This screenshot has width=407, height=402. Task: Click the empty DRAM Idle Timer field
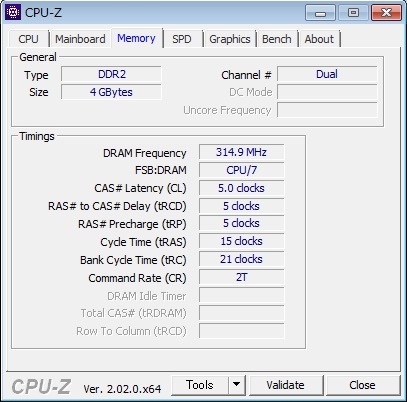pos(242,295)
